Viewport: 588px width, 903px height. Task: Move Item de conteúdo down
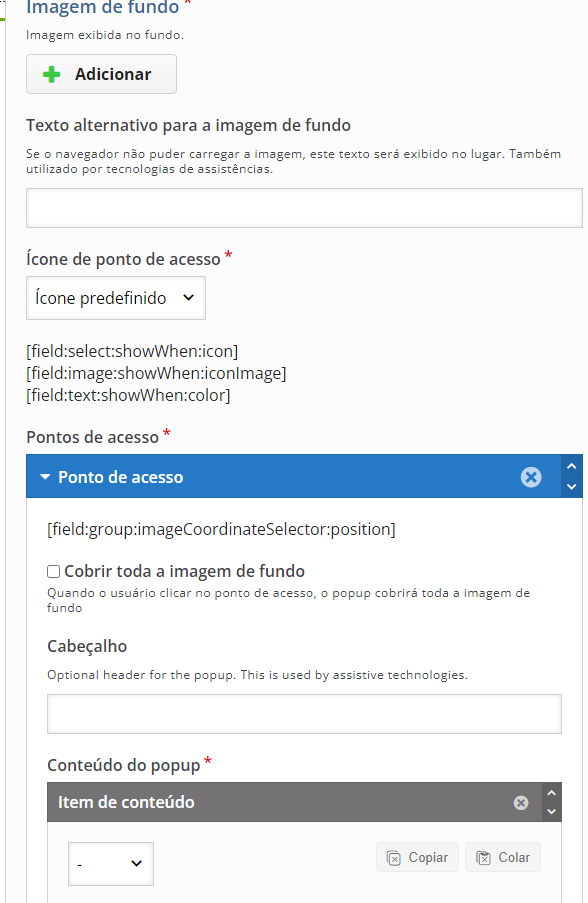(551, 811)
